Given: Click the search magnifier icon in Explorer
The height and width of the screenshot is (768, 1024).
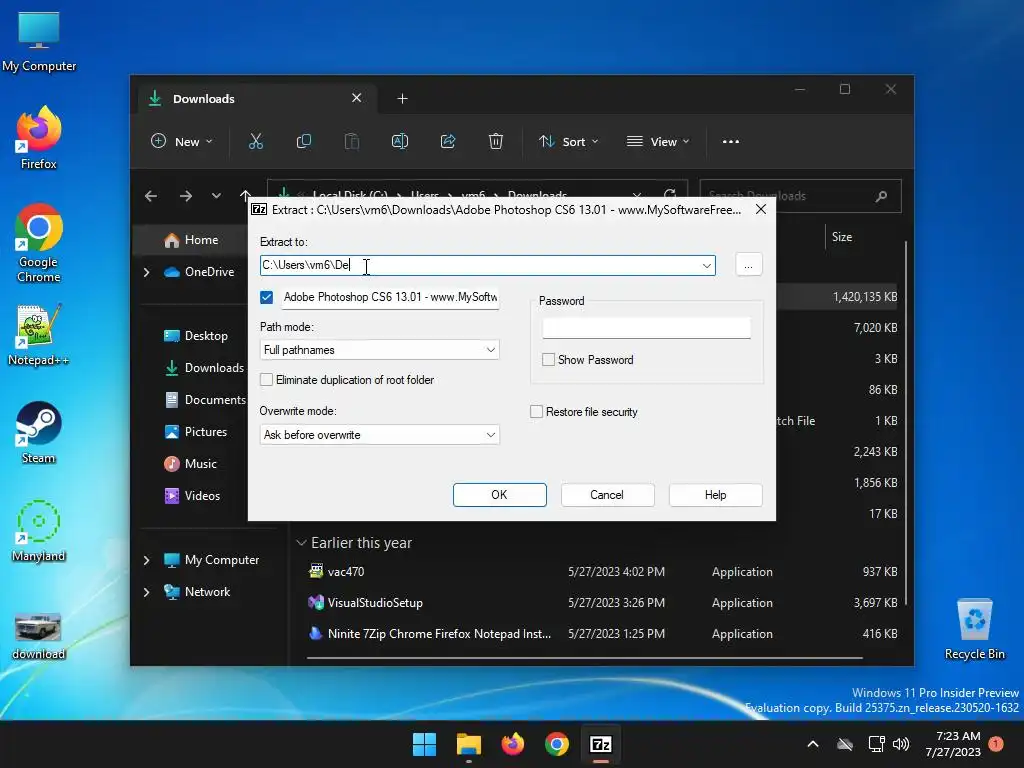Looking at the screenshot, I should tap(881, 196).
